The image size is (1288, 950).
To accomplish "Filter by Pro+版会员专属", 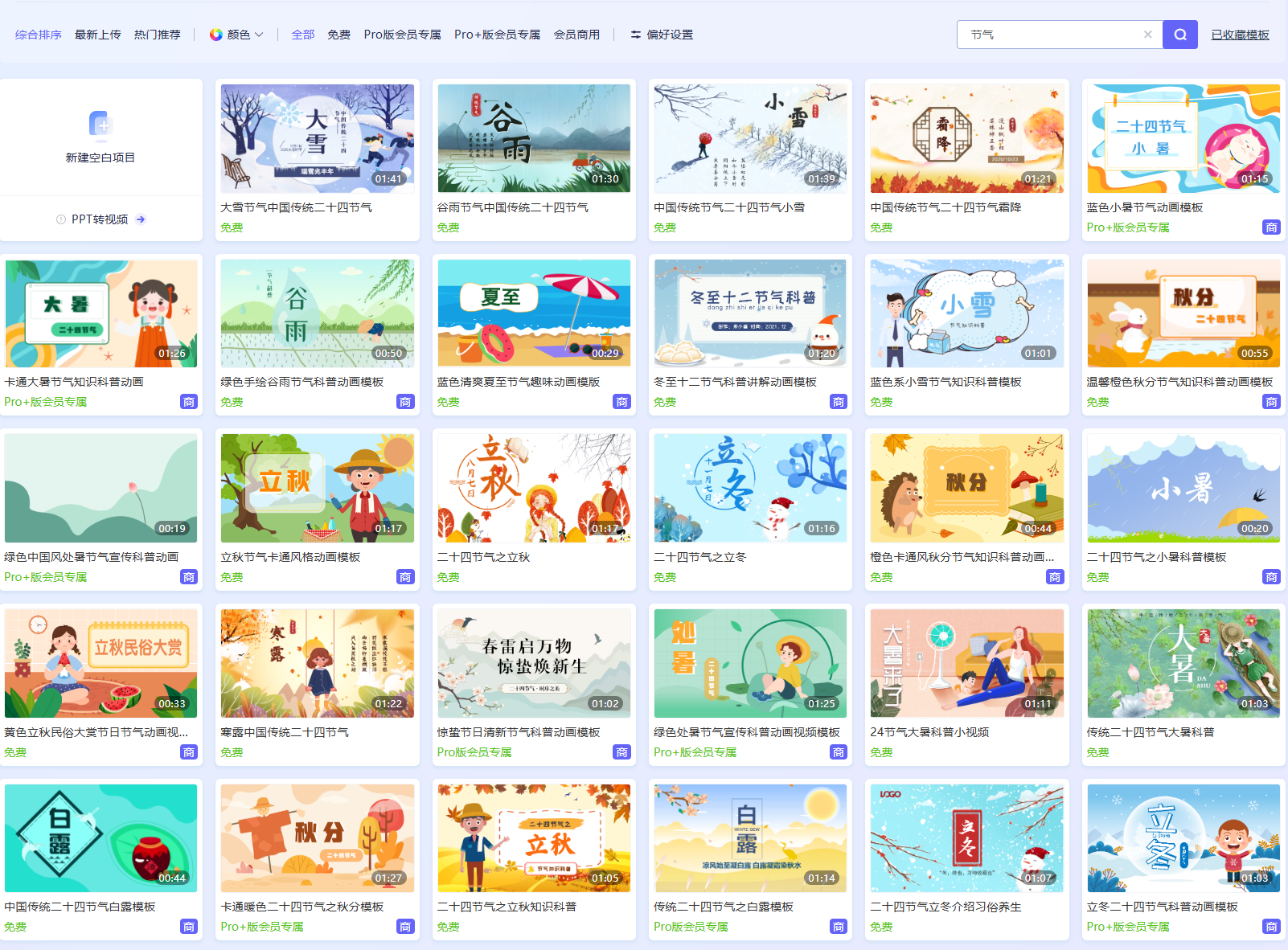I will pyautogui.click(x=497, y=35).
